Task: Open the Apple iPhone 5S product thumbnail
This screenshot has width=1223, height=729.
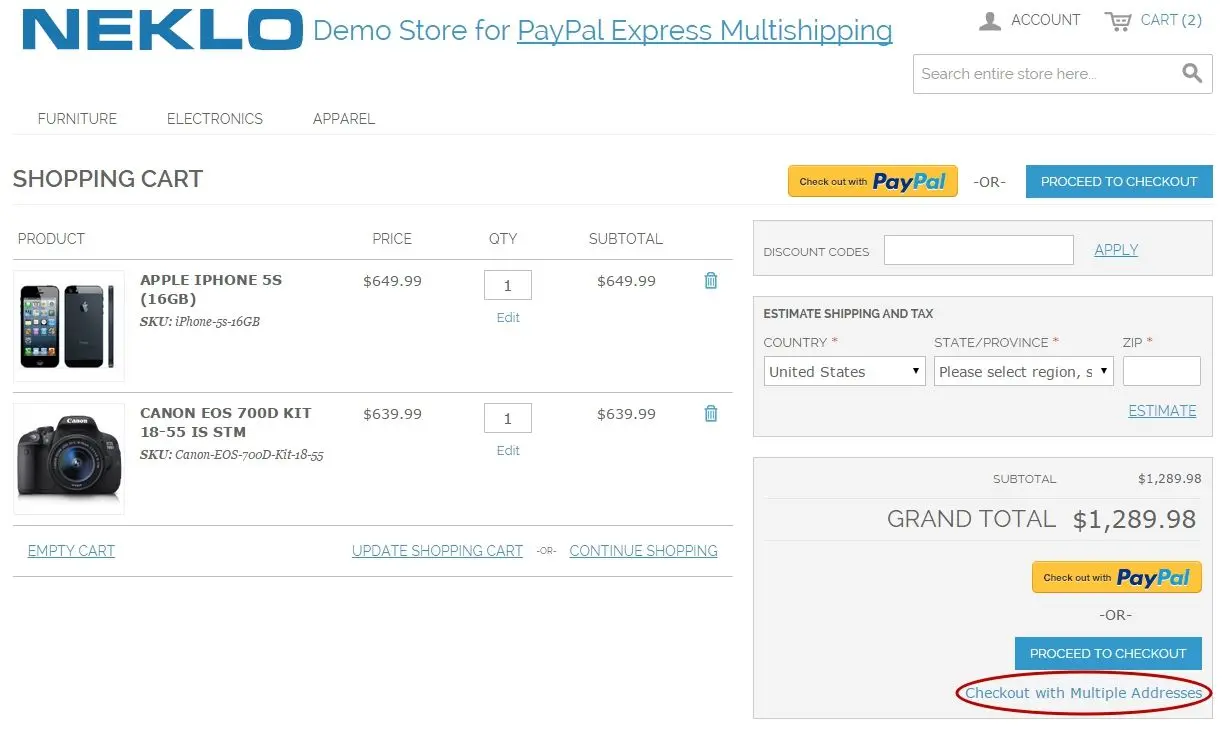Action: 69,326
